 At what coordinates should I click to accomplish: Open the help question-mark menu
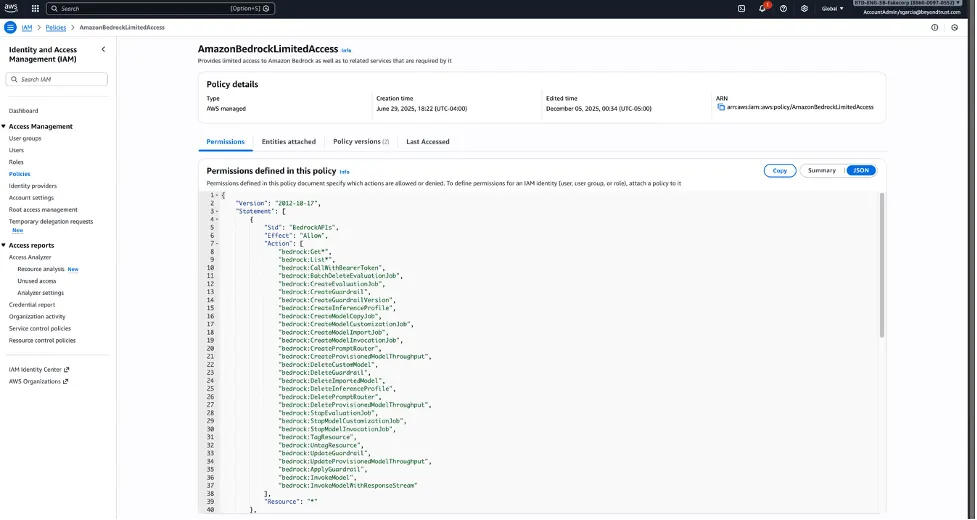(x=784, y=9)
